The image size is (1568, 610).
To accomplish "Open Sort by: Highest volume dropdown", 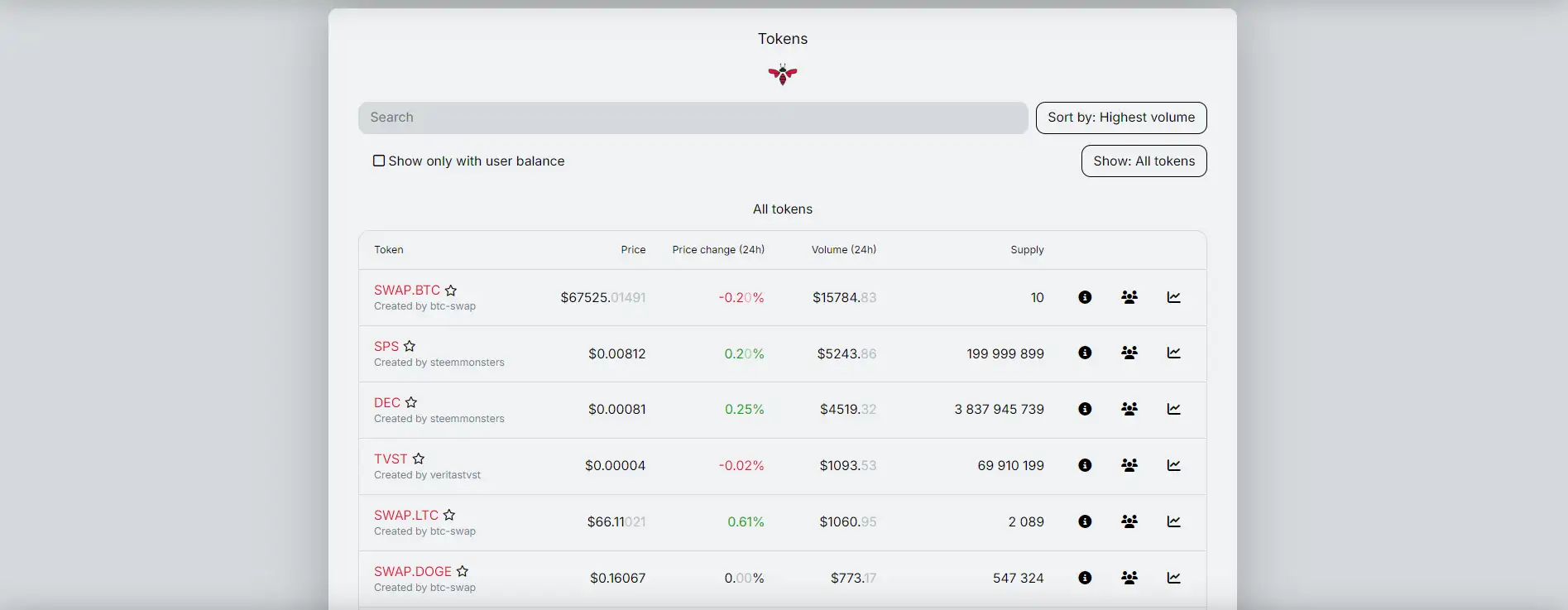I will pos(1120,118).
